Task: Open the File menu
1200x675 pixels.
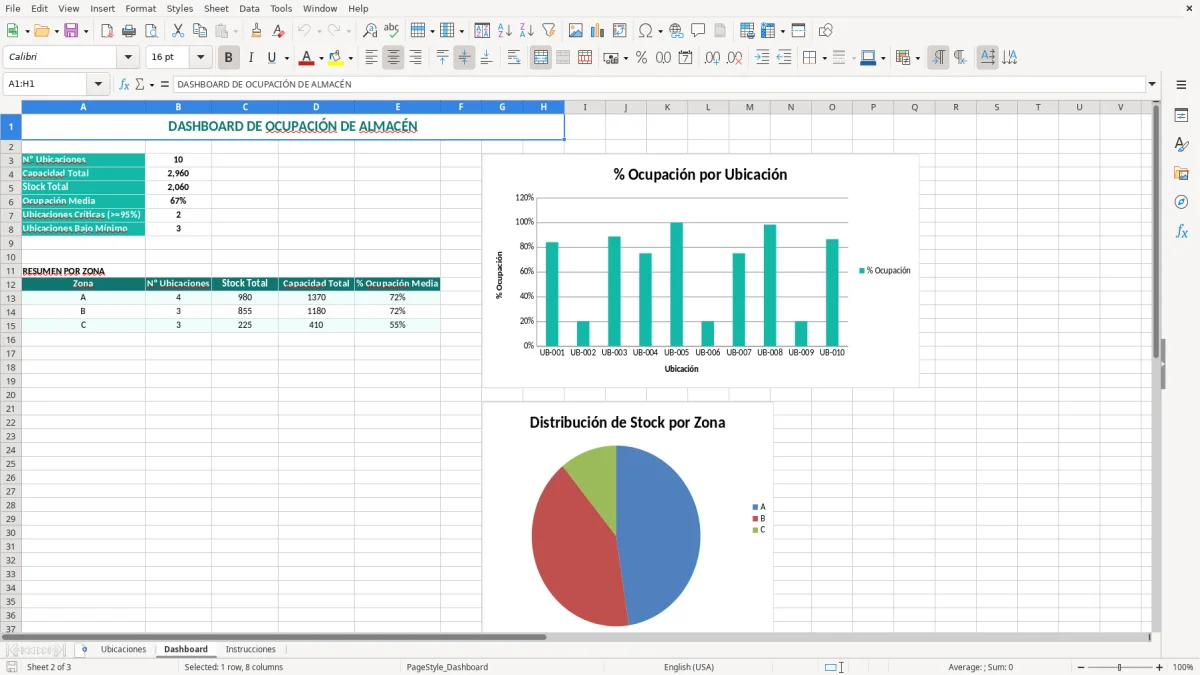Action: [x=13, y=8]
